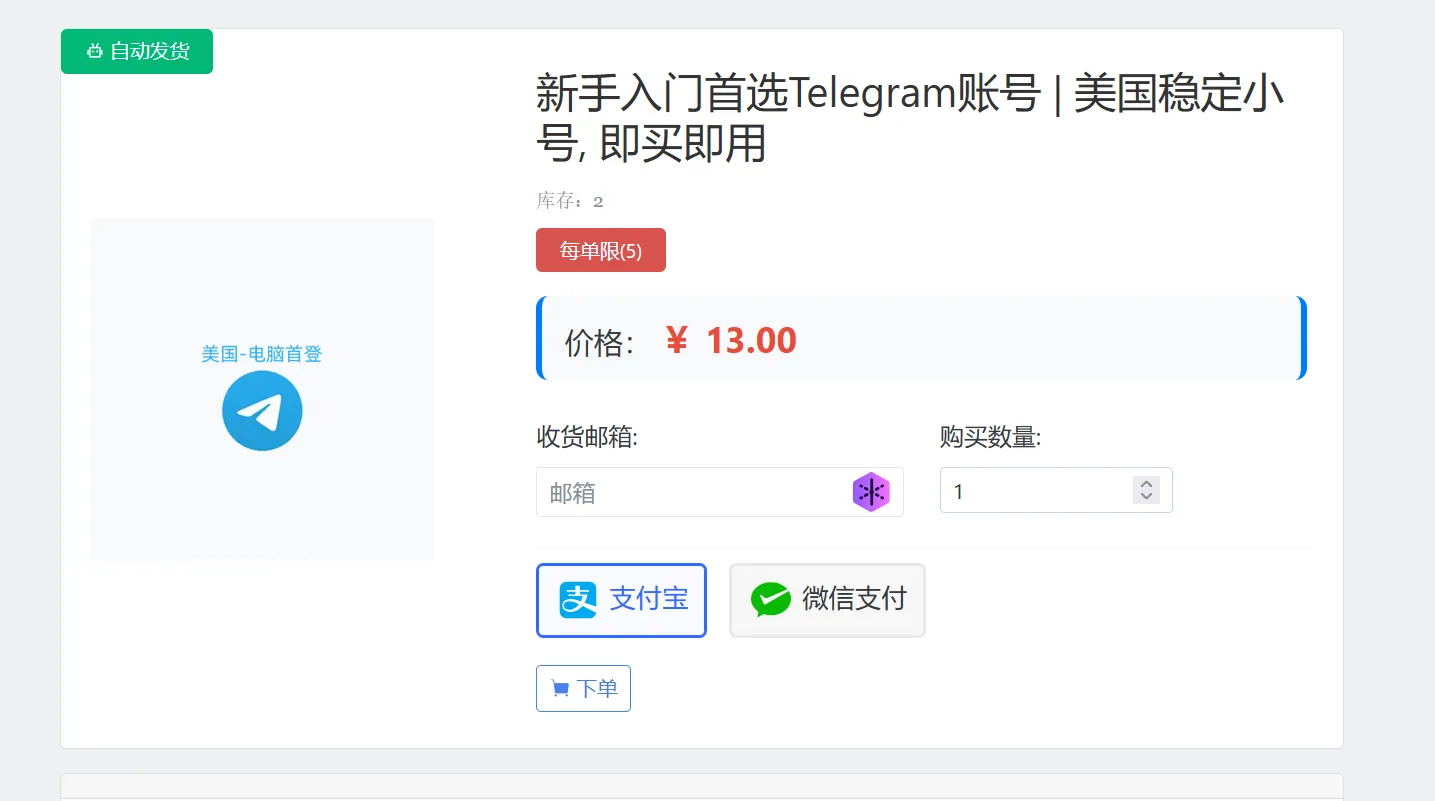Click the 库存 stock count text
The image size is (1435, 801).
pos(570,201)
